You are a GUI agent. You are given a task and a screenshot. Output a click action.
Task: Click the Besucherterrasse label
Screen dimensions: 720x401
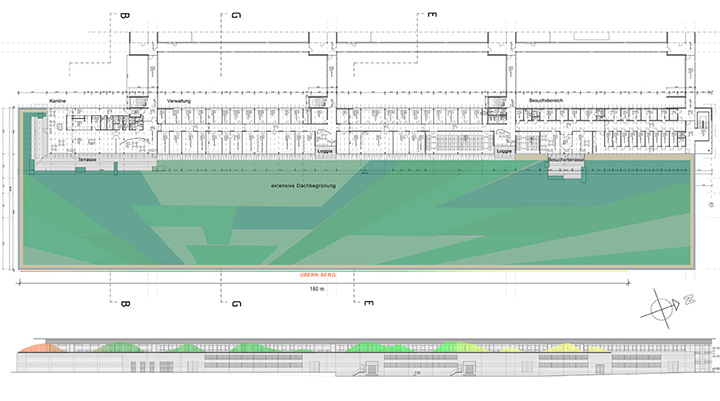(565, 161)
